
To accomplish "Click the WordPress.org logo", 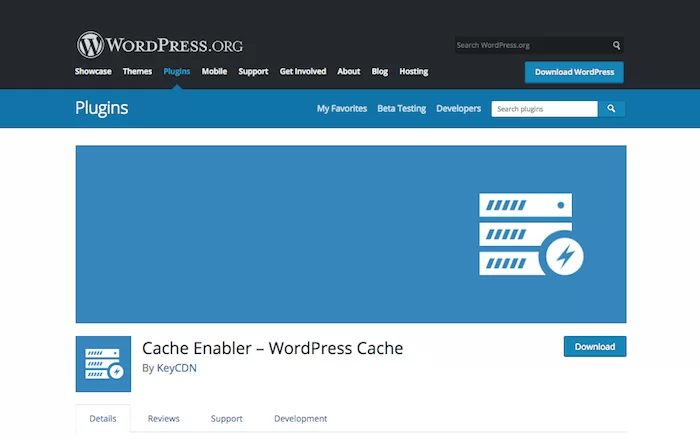I will [159, 45].
